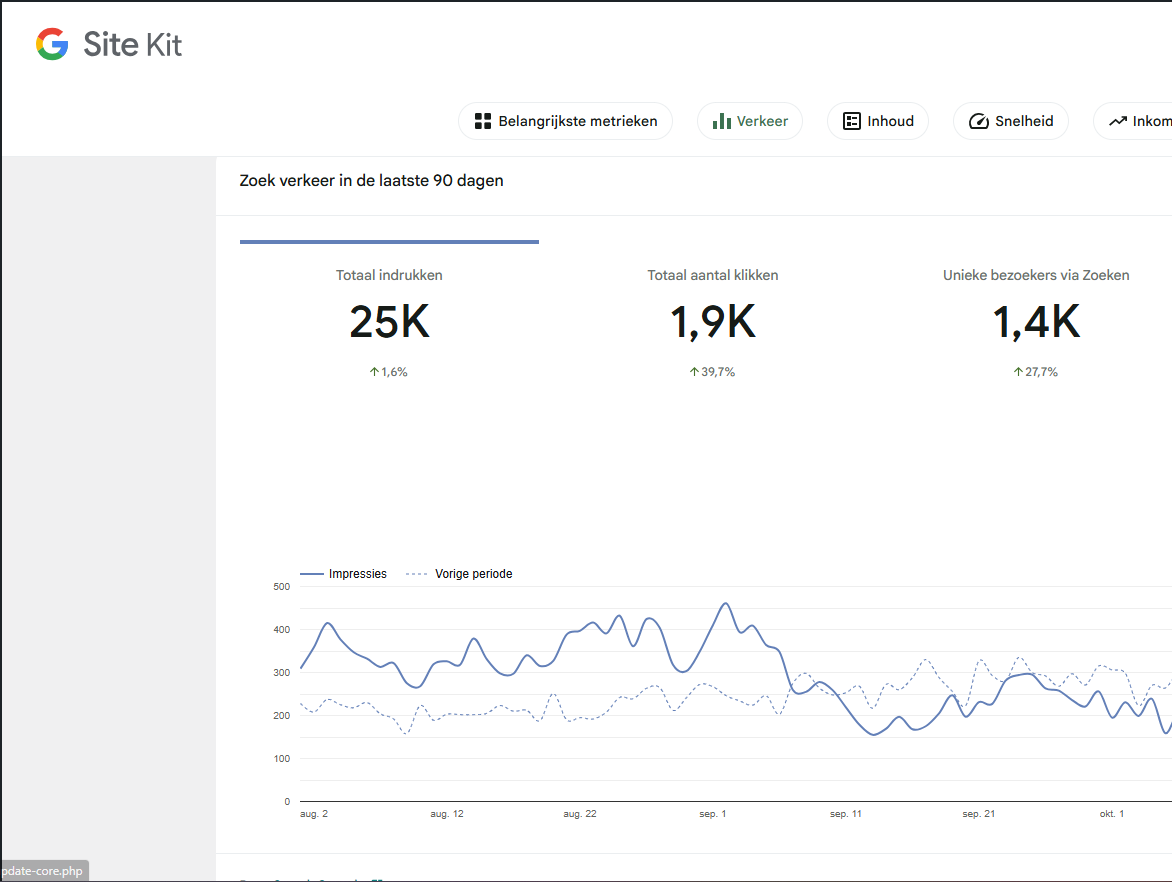The image size is (1172, 882).
Task: Click the Inhoud content list icon
Action: coord(852,121)
